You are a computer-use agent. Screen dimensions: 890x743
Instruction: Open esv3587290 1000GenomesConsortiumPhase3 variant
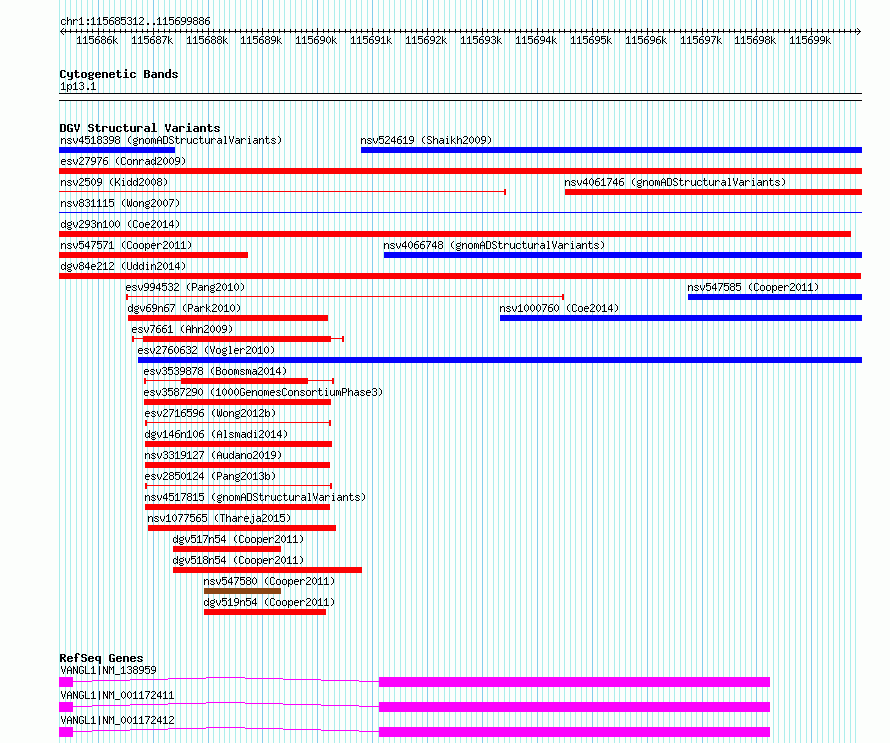coord(263,392)
